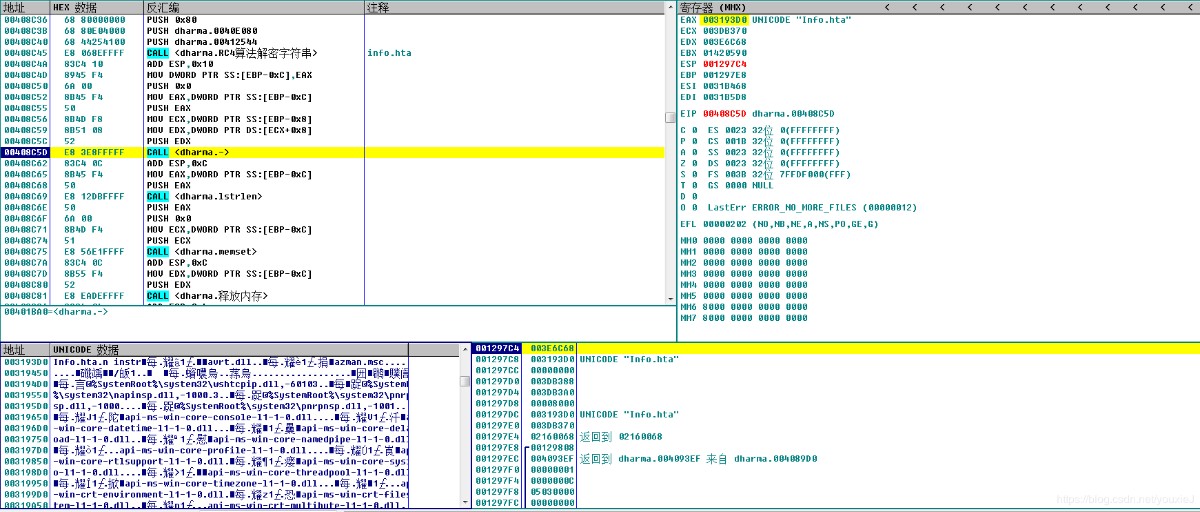Select address 00408C36 in the disassembly

25,20
